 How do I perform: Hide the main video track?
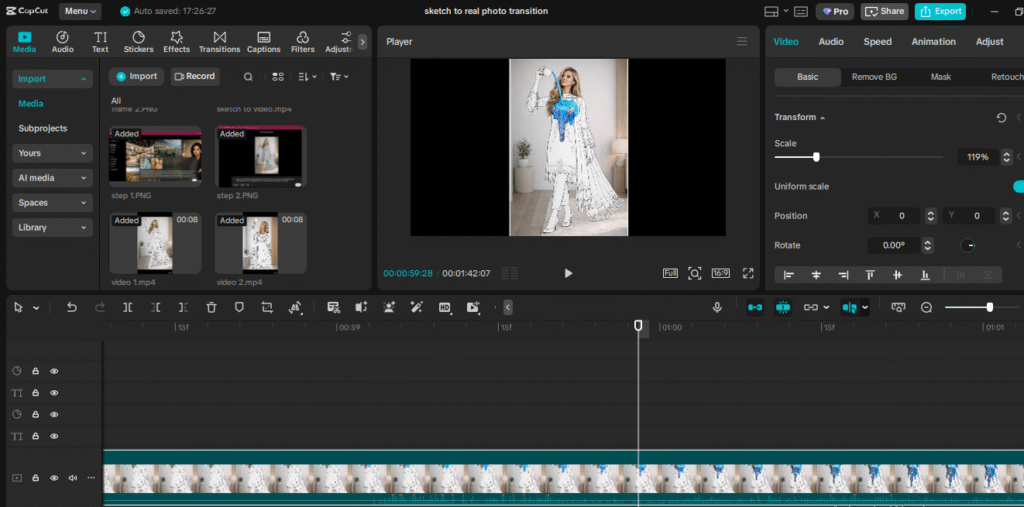pyautogui.click(x=54, y=478)
